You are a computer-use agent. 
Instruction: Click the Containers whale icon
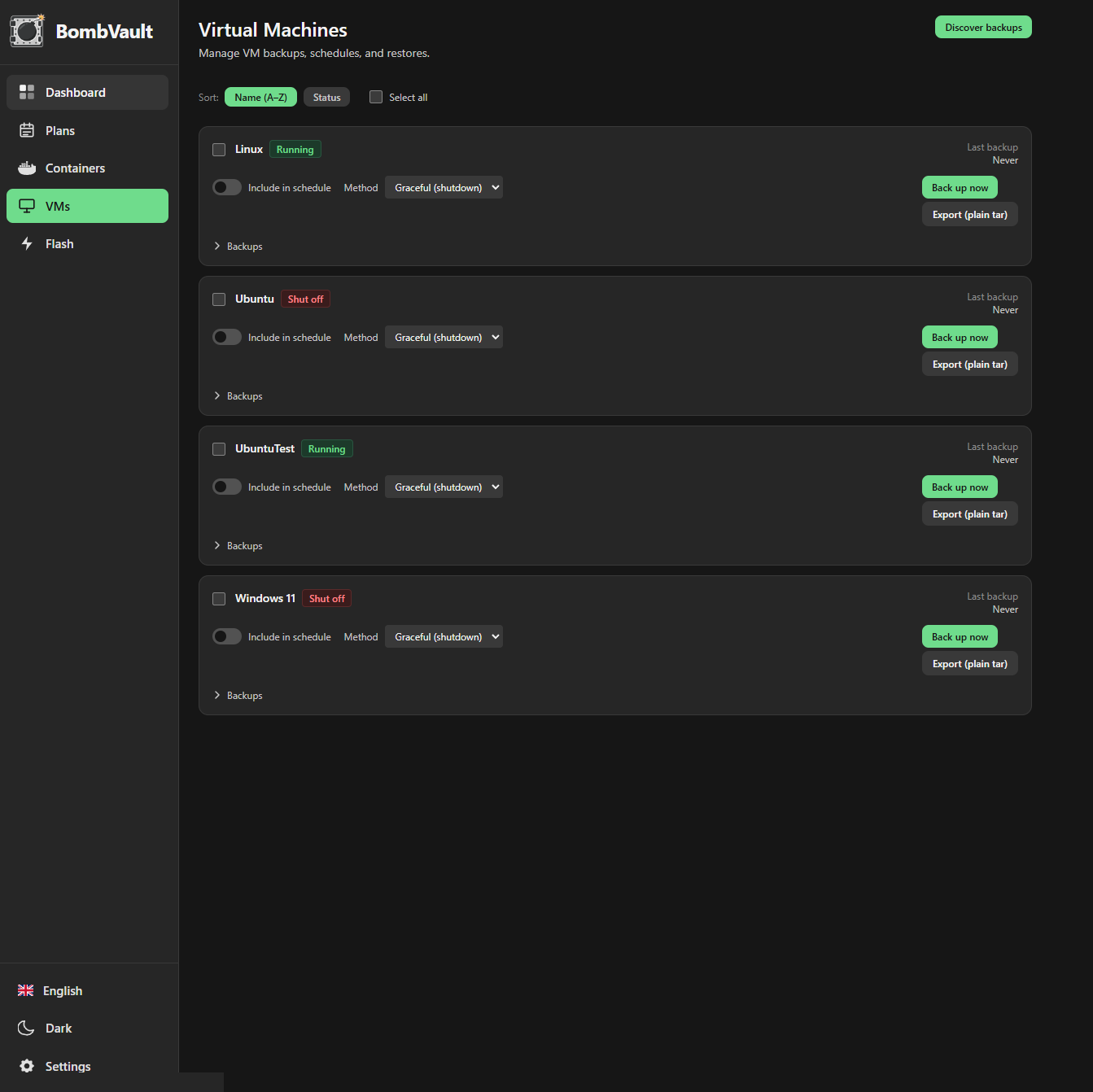(x=27, y=168)
